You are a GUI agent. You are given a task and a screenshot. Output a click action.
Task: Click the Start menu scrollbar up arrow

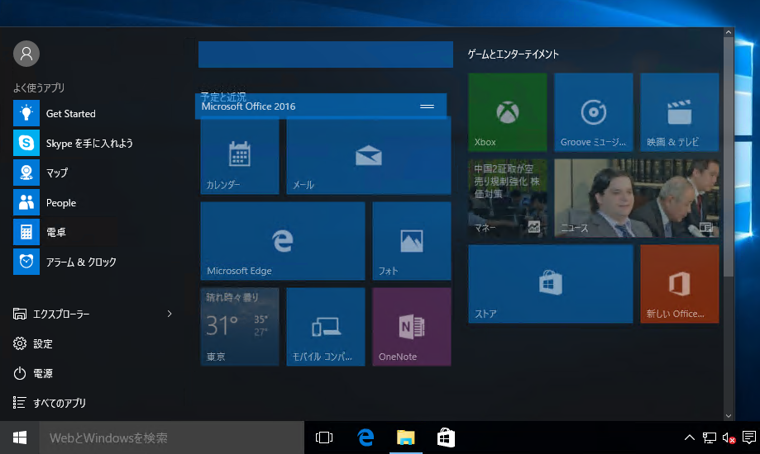728,32
